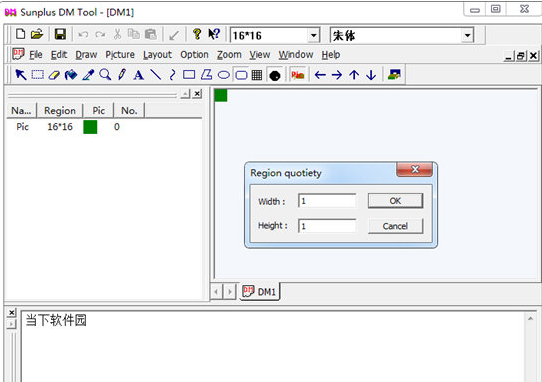The image size is (542, 382).
Task: Click the output pane scrollbar up arrow
Action: click(x=531, y=318)
